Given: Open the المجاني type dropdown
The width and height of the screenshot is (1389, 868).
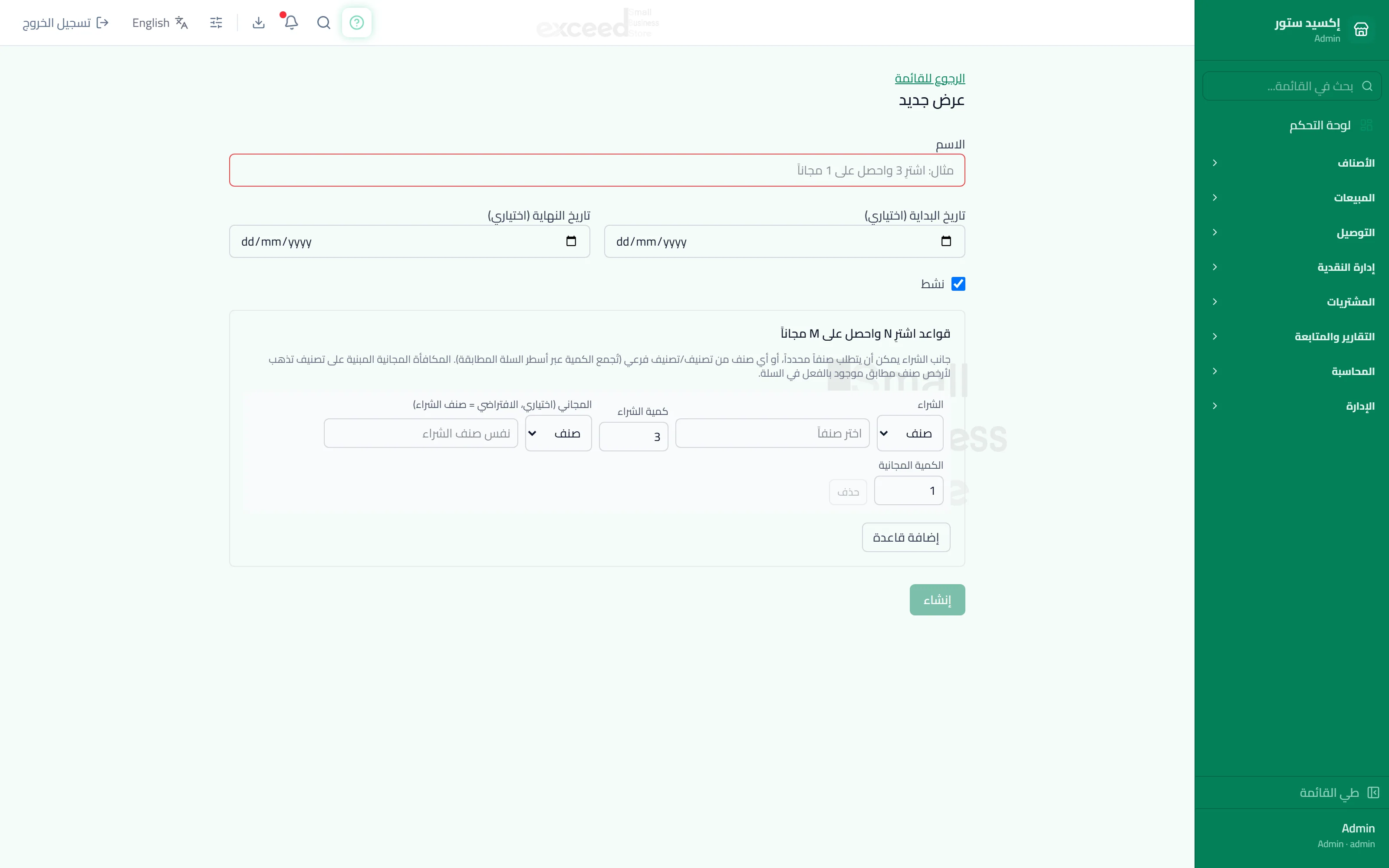Looking at the screenshot, I should pos(559,434).
